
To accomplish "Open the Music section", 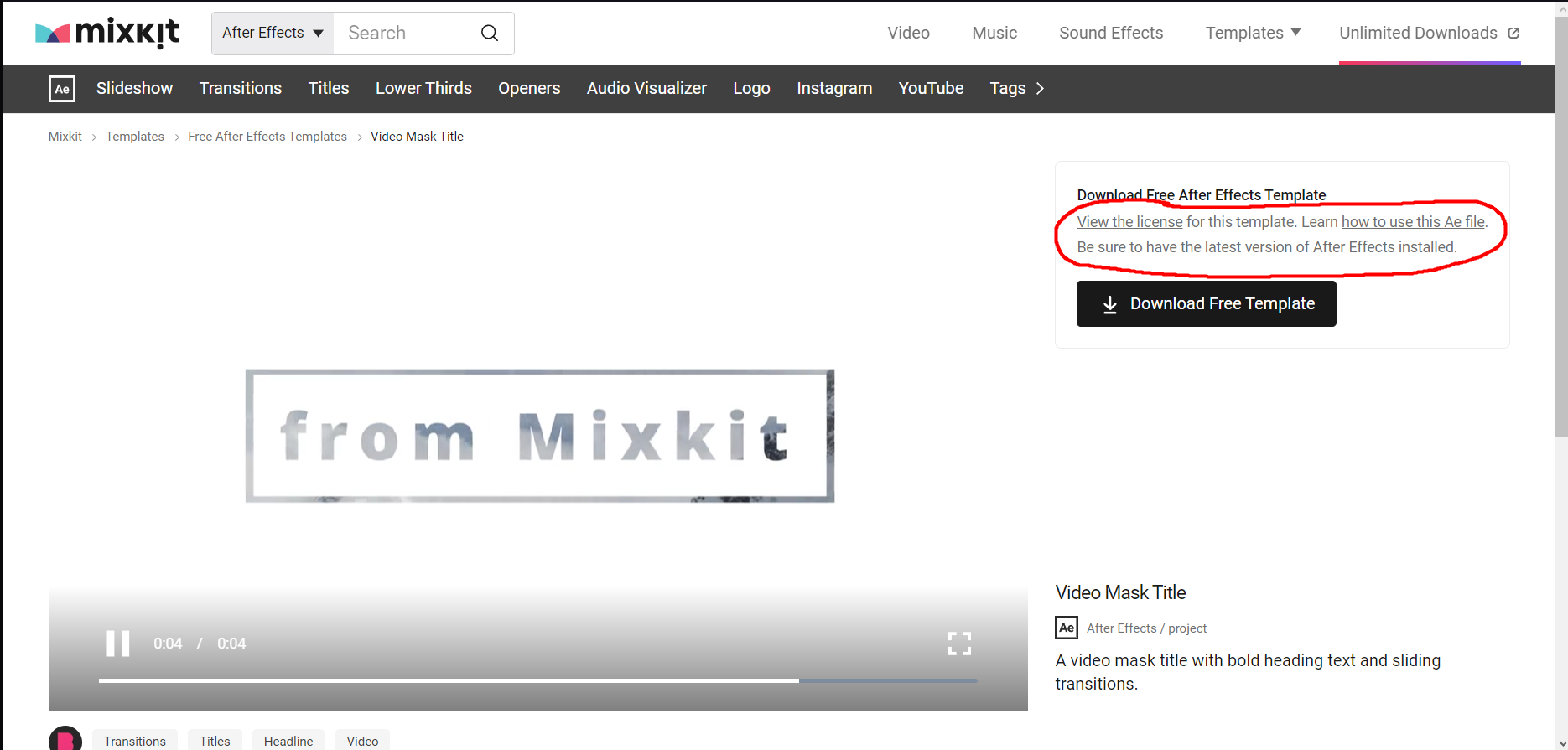I will (x=994, y=33).
